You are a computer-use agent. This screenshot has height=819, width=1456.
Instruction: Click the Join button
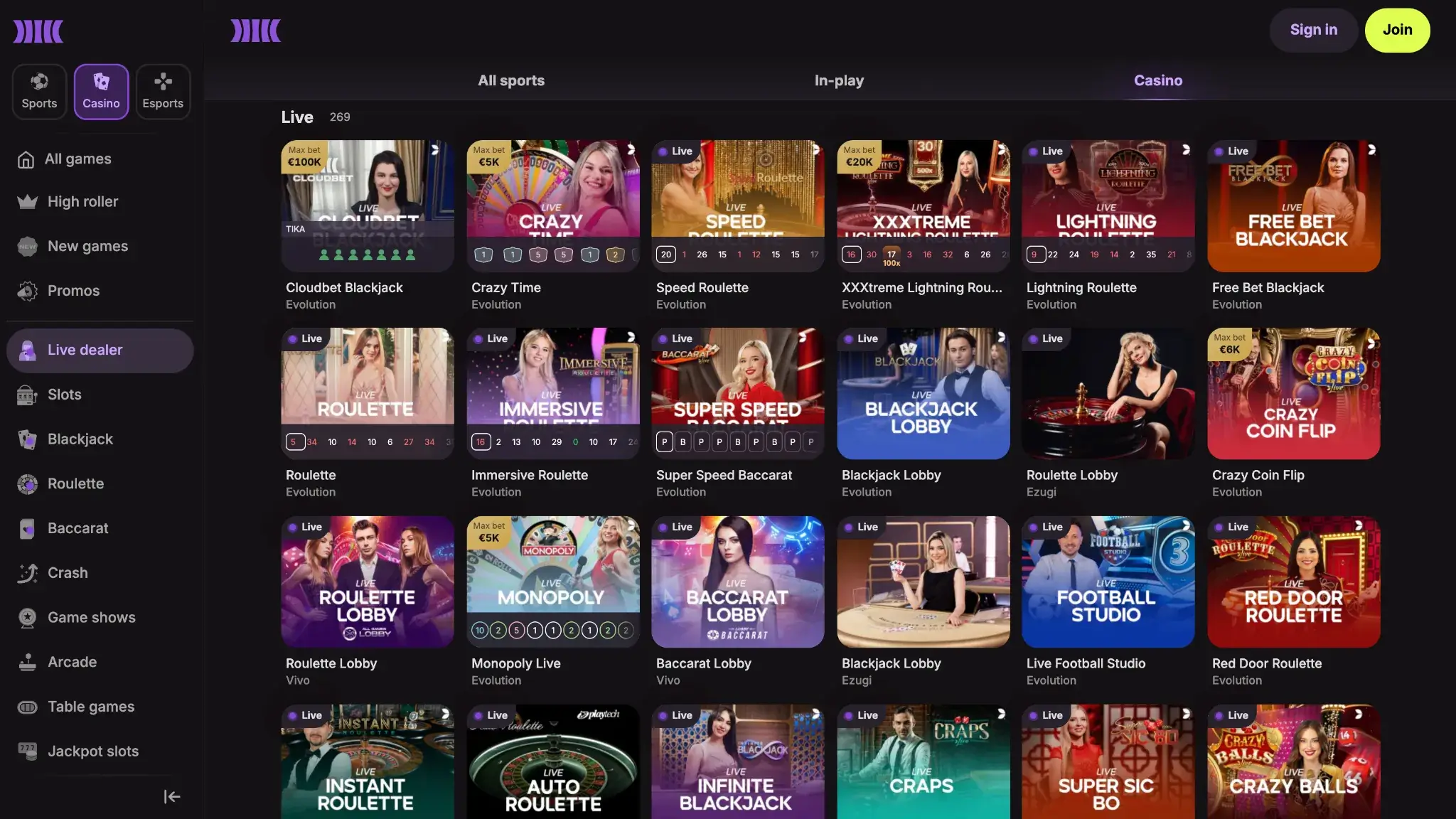pyautogui.click(x=1397, y=30)
